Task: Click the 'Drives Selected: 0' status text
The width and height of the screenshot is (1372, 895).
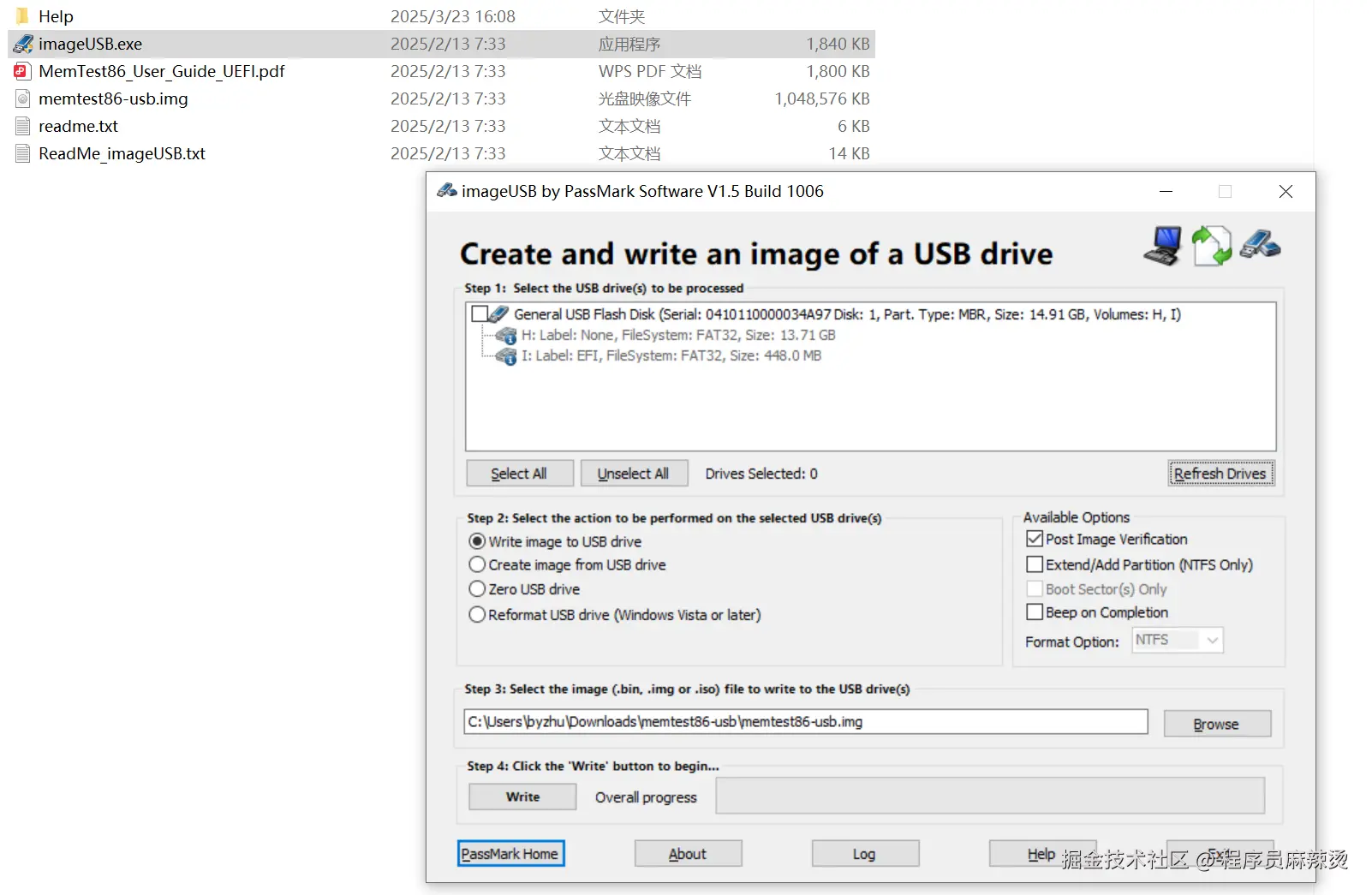Action: (x=761, y=474)
